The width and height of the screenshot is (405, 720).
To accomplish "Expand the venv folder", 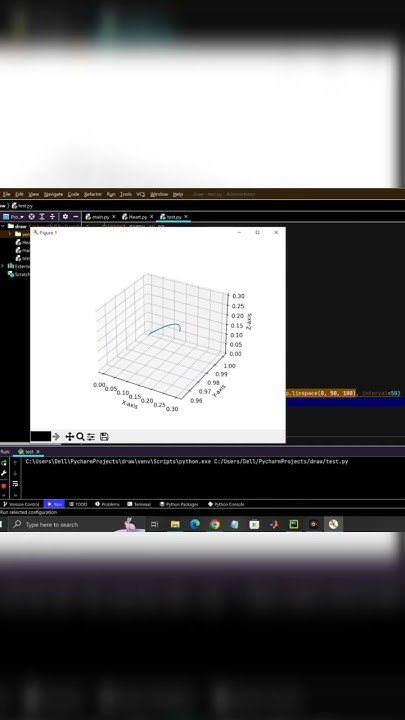I will click(x=10, y=234).
